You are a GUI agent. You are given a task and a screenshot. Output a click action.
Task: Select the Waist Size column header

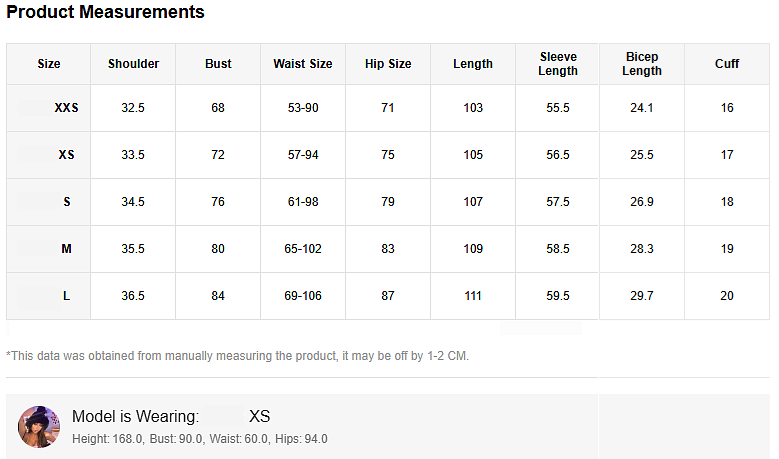[x=302, y=64]
